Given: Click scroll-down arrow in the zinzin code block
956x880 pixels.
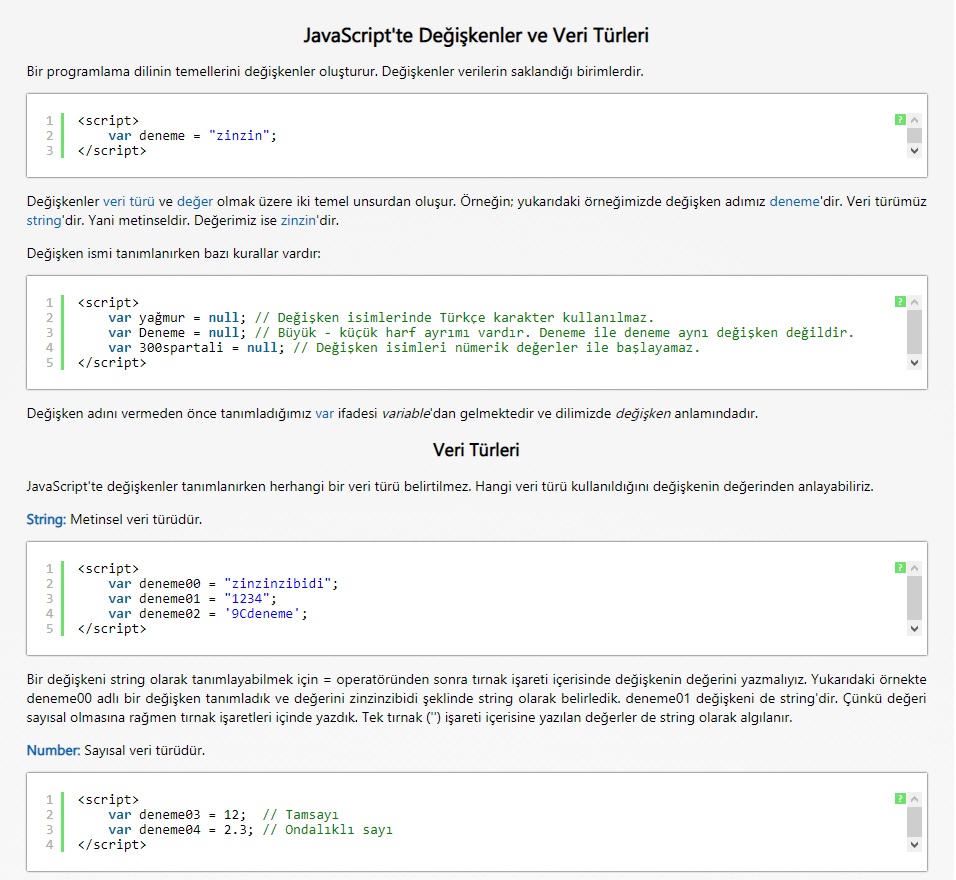Looking at the screenshot, I should pyautogui.click(x=914, y=151).
